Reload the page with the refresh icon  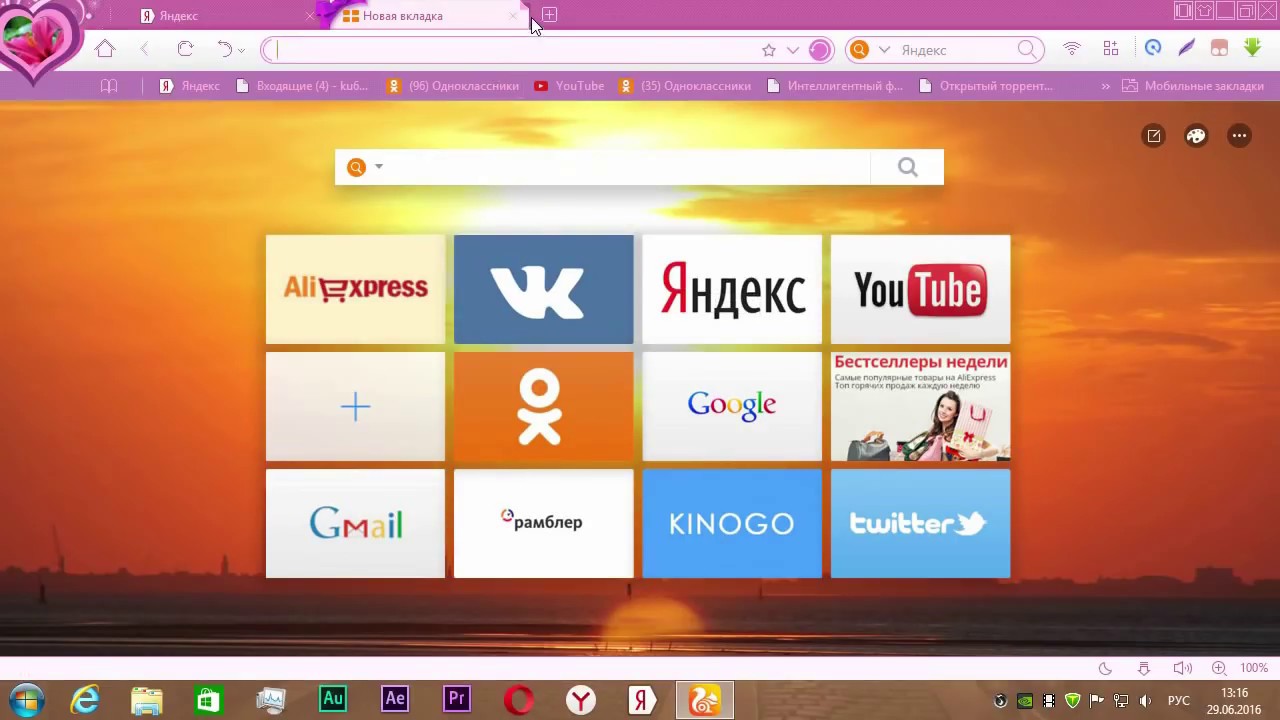tap(185, 49)
